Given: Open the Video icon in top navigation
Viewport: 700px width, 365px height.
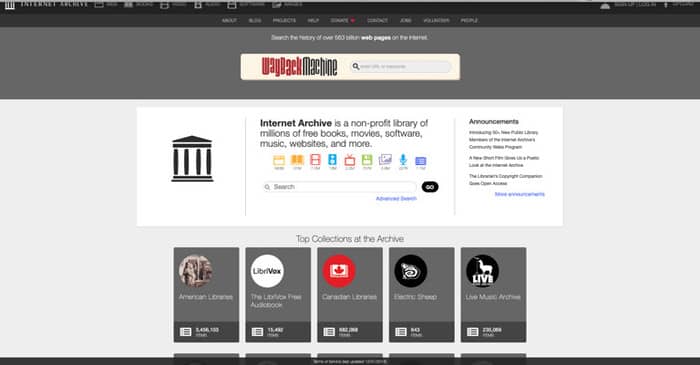Looking at the screenshot, I should coord(164,4).
